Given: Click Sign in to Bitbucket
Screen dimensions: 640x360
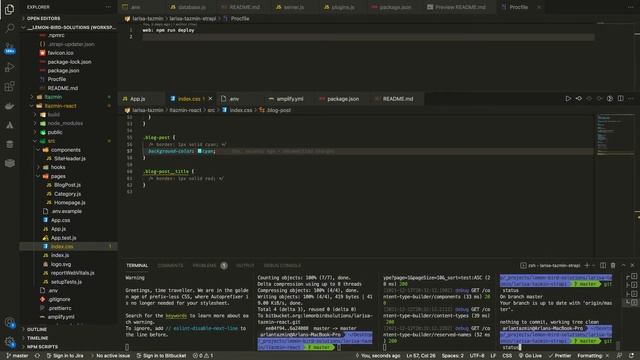Looking at the screenshot, I should [162, 356].
